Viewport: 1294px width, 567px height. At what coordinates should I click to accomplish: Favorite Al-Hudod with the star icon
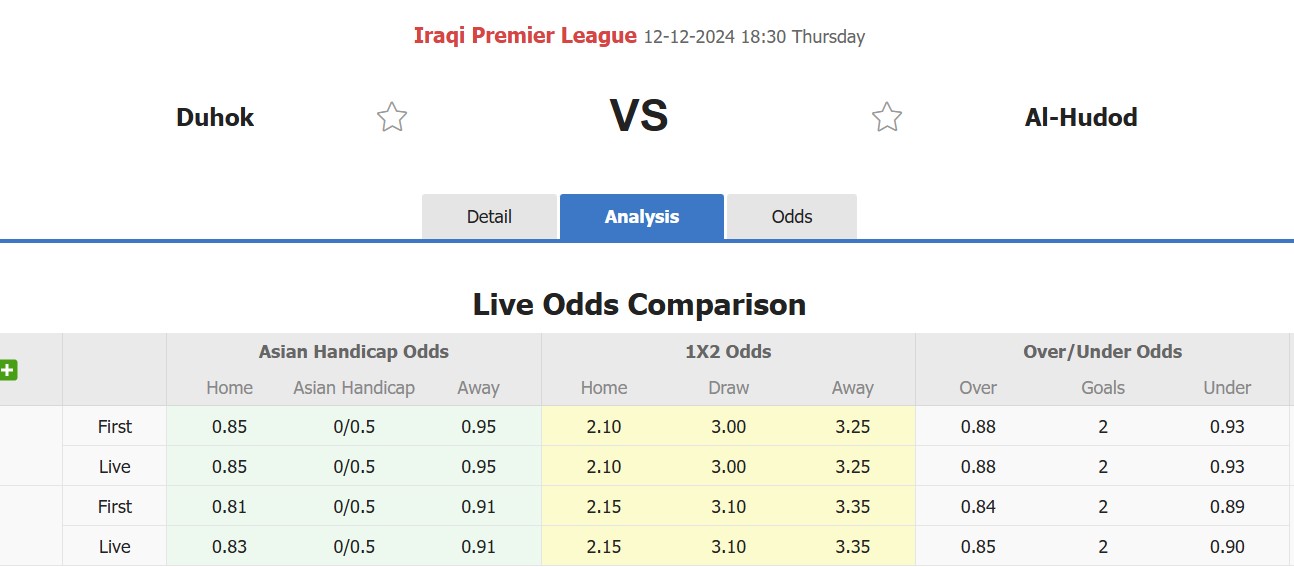(x=887, y=117)
